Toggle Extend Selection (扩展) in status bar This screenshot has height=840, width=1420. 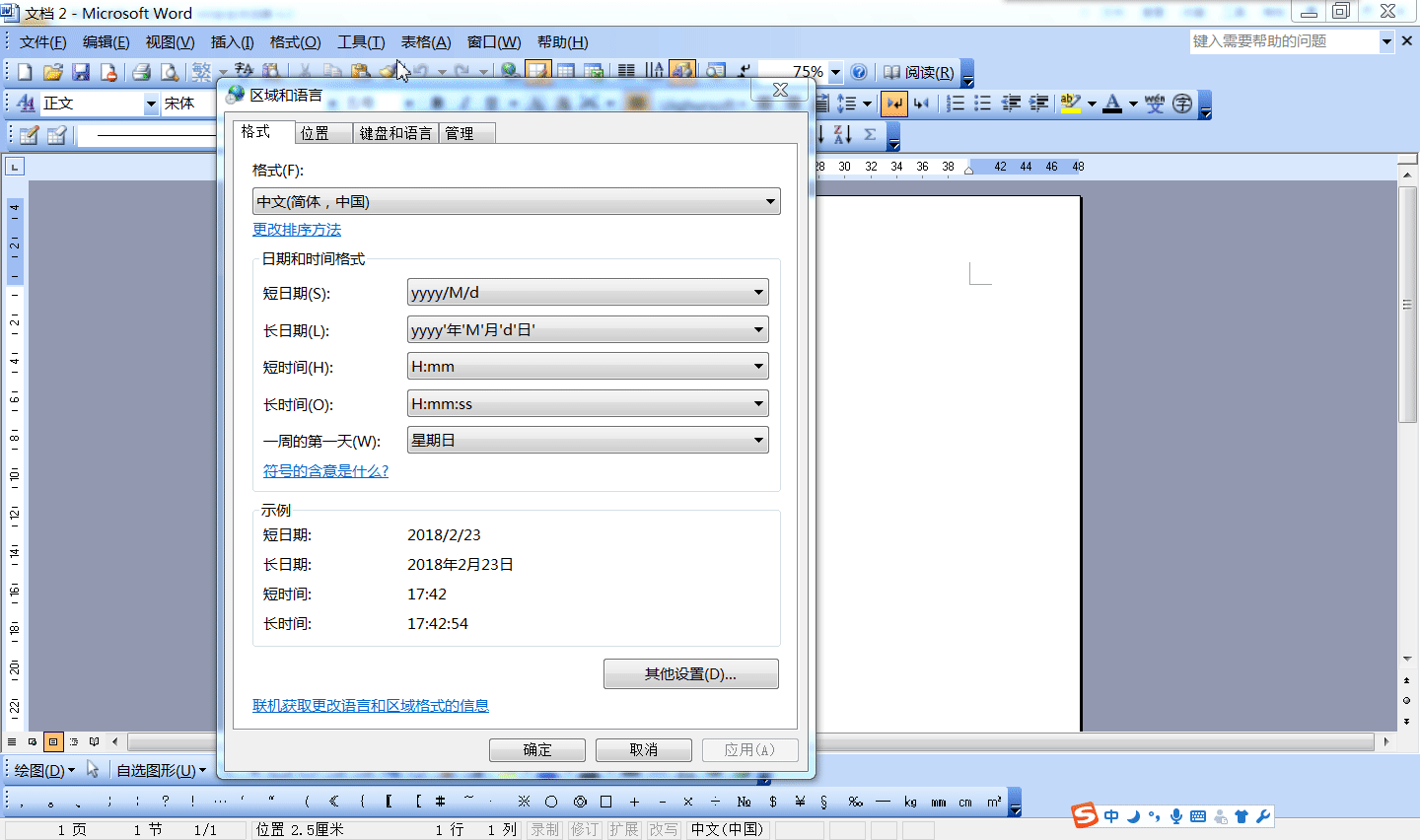(x=623, y=829)
